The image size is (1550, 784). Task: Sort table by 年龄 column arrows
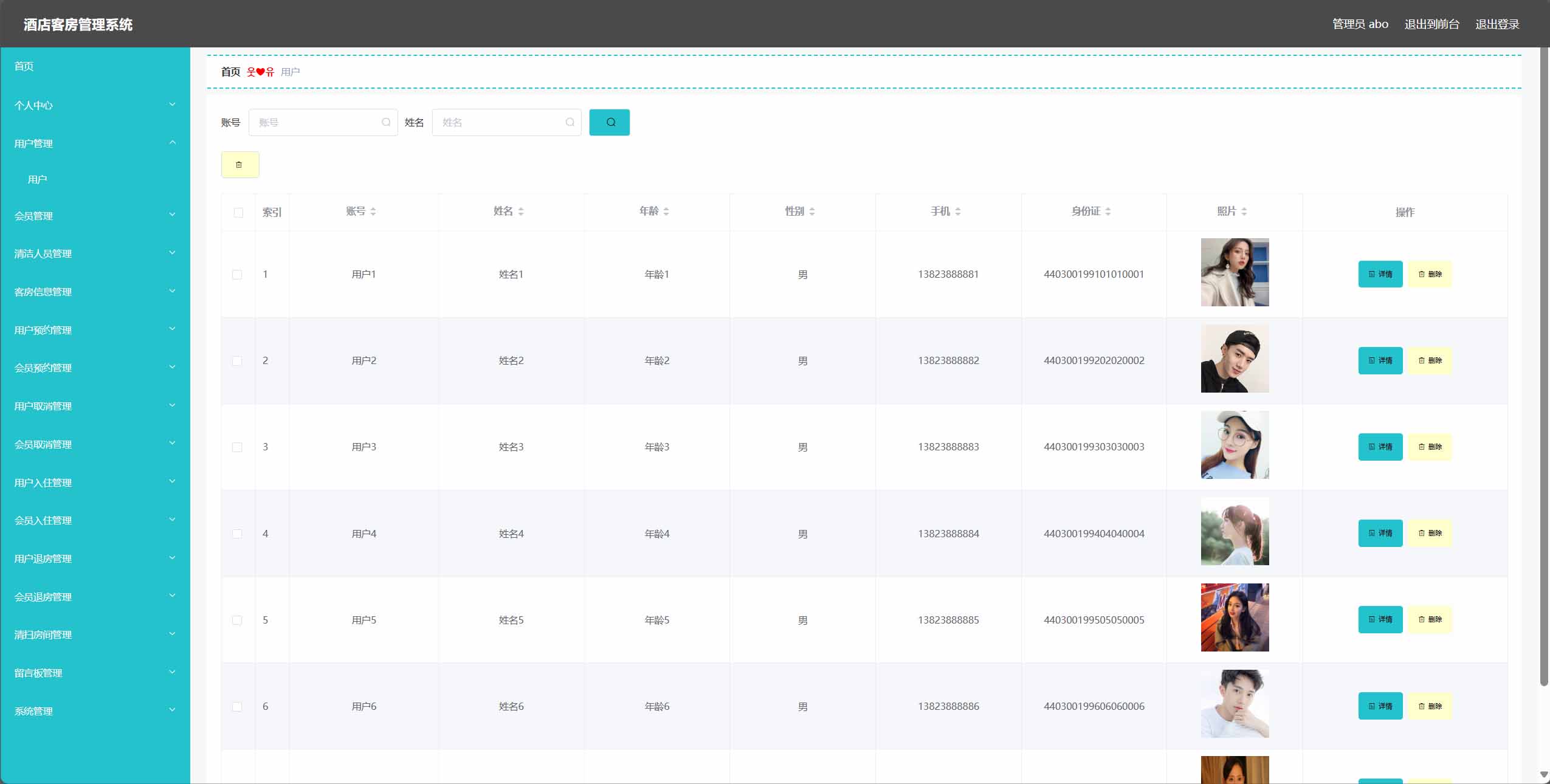[x=666, y=211]
